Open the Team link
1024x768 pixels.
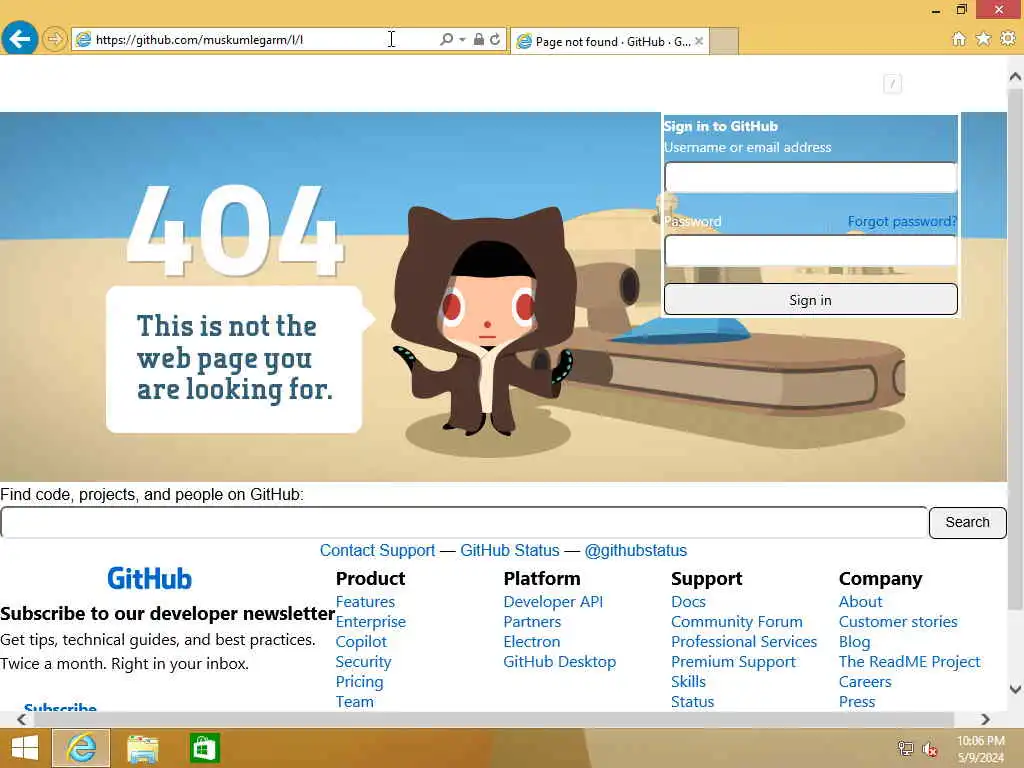point(355,701)
